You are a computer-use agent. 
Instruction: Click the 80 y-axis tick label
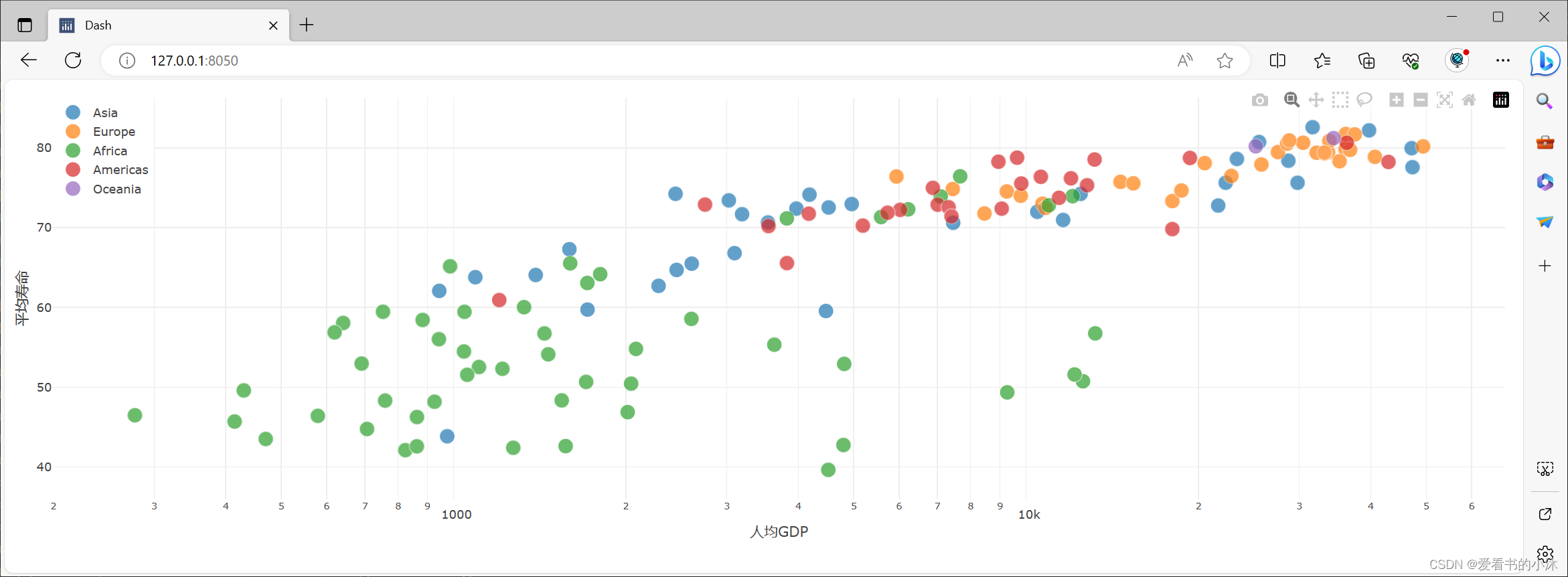pyautogui.click(x=44, y=147)
